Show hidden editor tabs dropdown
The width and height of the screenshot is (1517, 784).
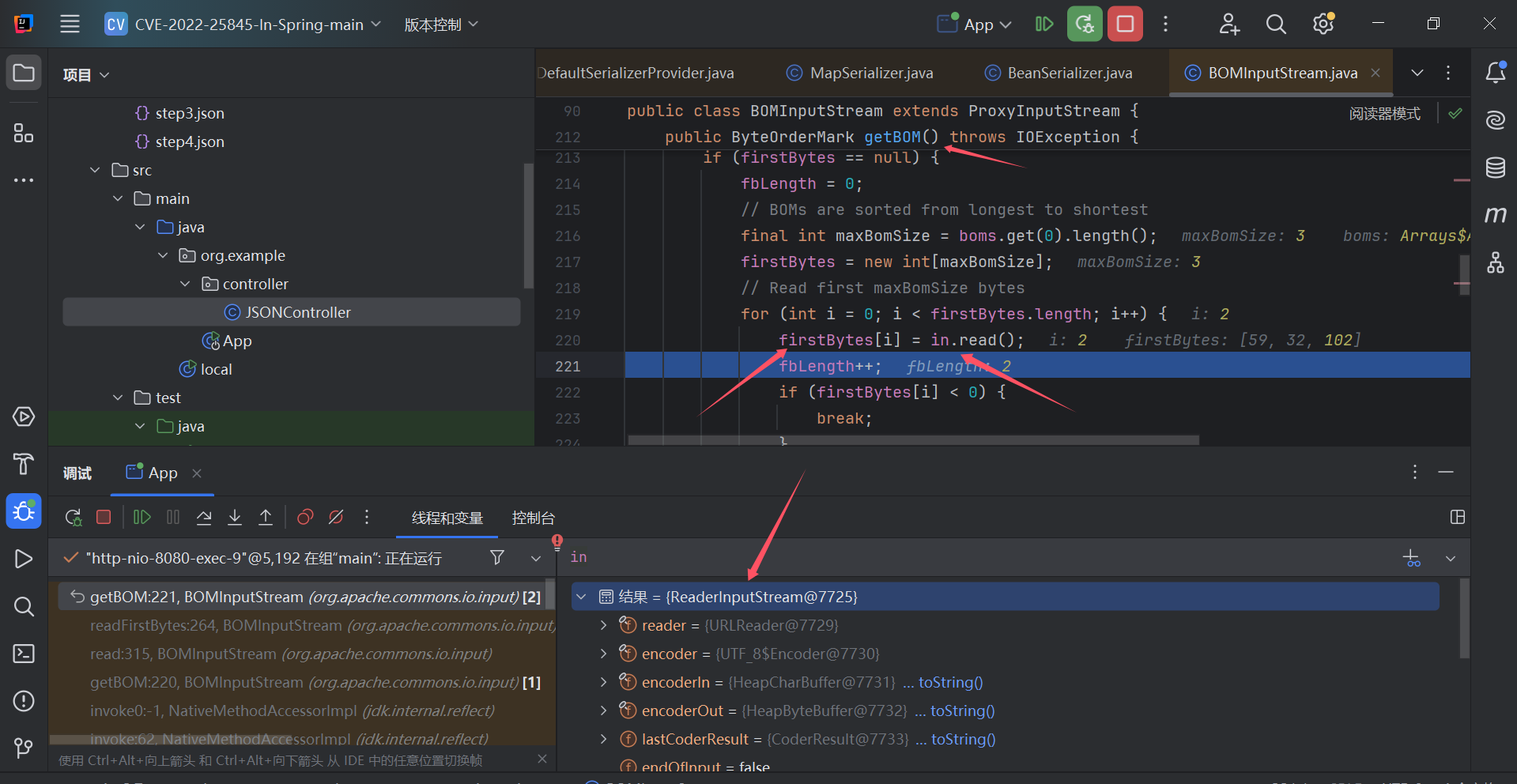[1417, 73]
